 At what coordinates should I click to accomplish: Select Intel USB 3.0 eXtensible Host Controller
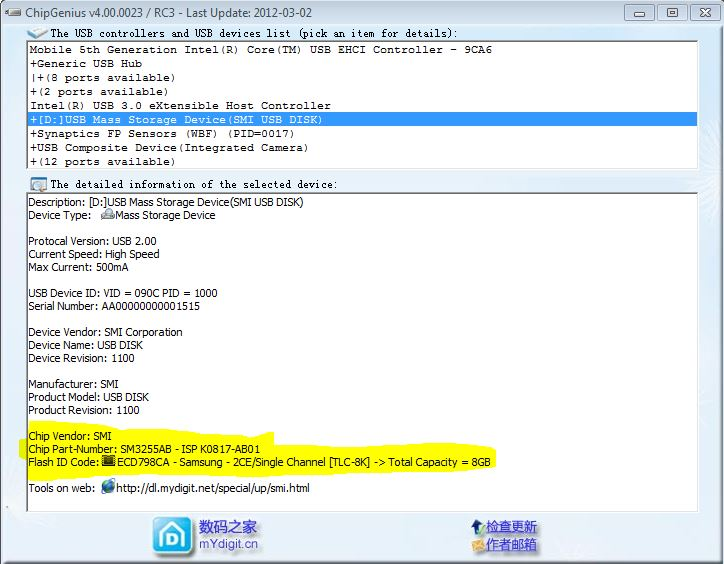(x=362, y=105)
